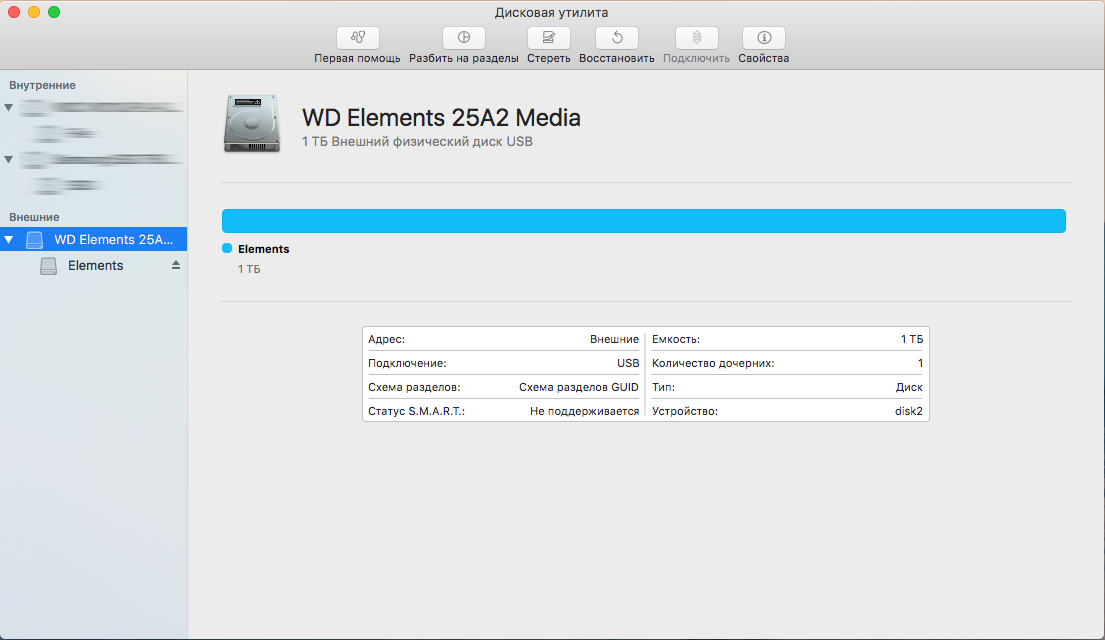The width and height of the screenshot is (1105, 640).
Task: Click the Elements volume icon in sidebar
Action: [49, 266]
